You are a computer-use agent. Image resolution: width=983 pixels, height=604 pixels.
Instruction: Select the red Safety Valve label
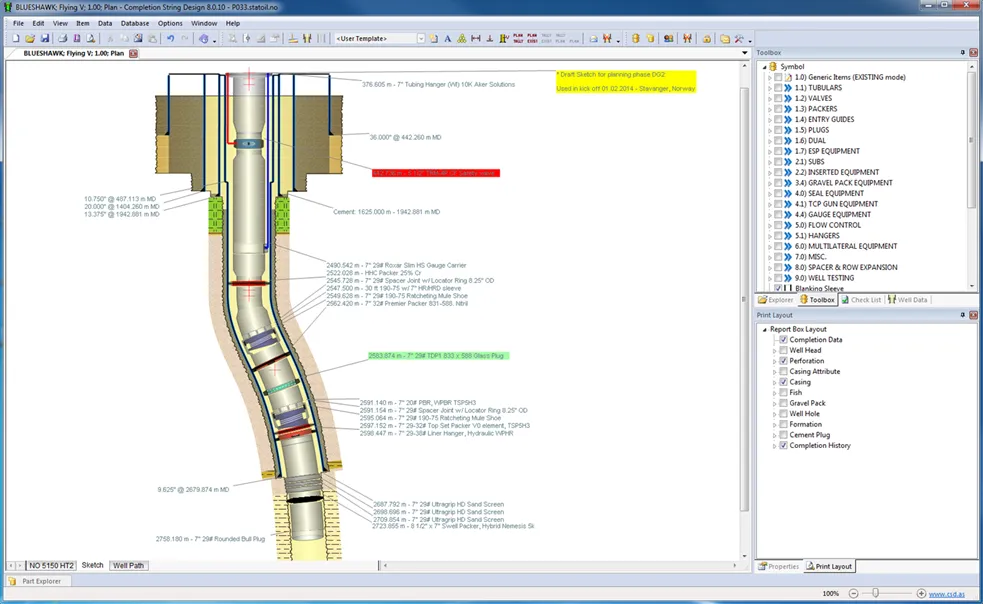click(x=436, y=173)
